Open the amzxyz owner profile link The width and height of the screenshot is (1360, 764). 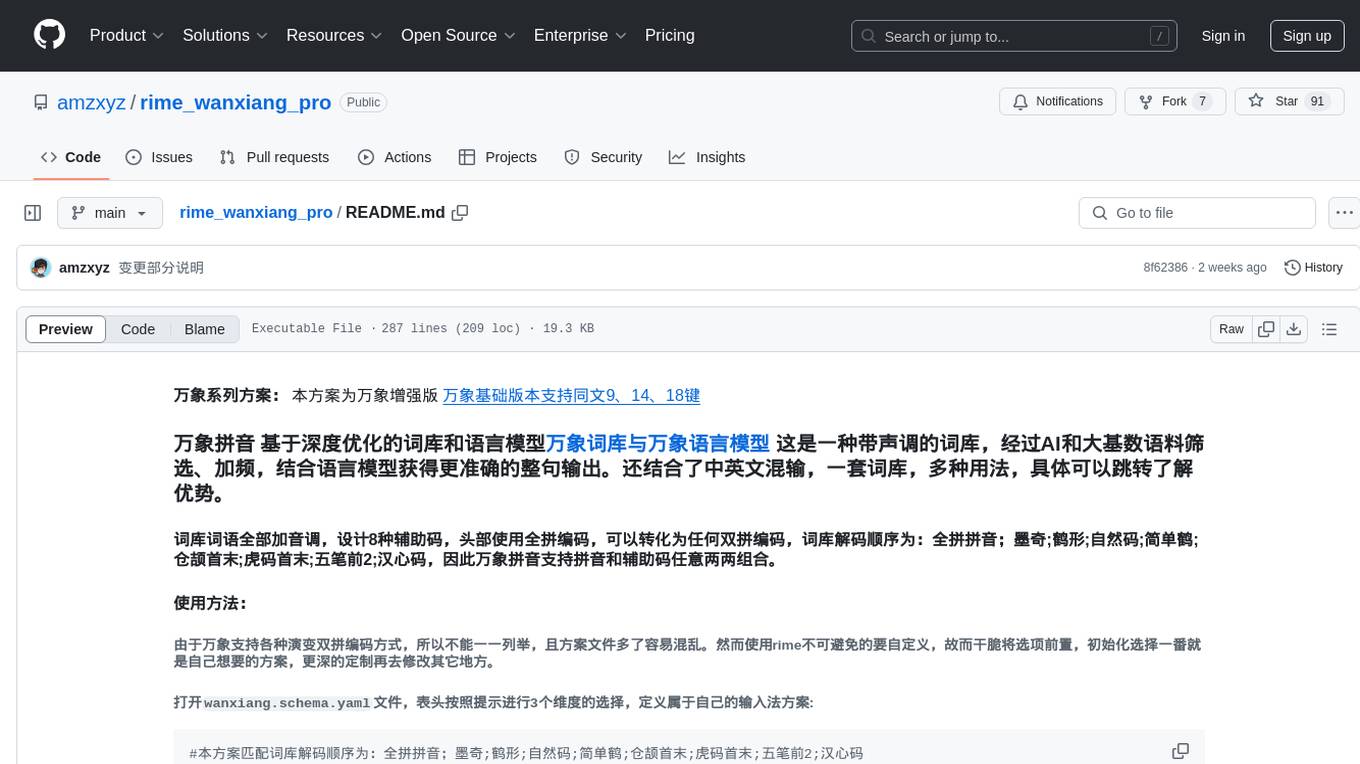(92, 102)
